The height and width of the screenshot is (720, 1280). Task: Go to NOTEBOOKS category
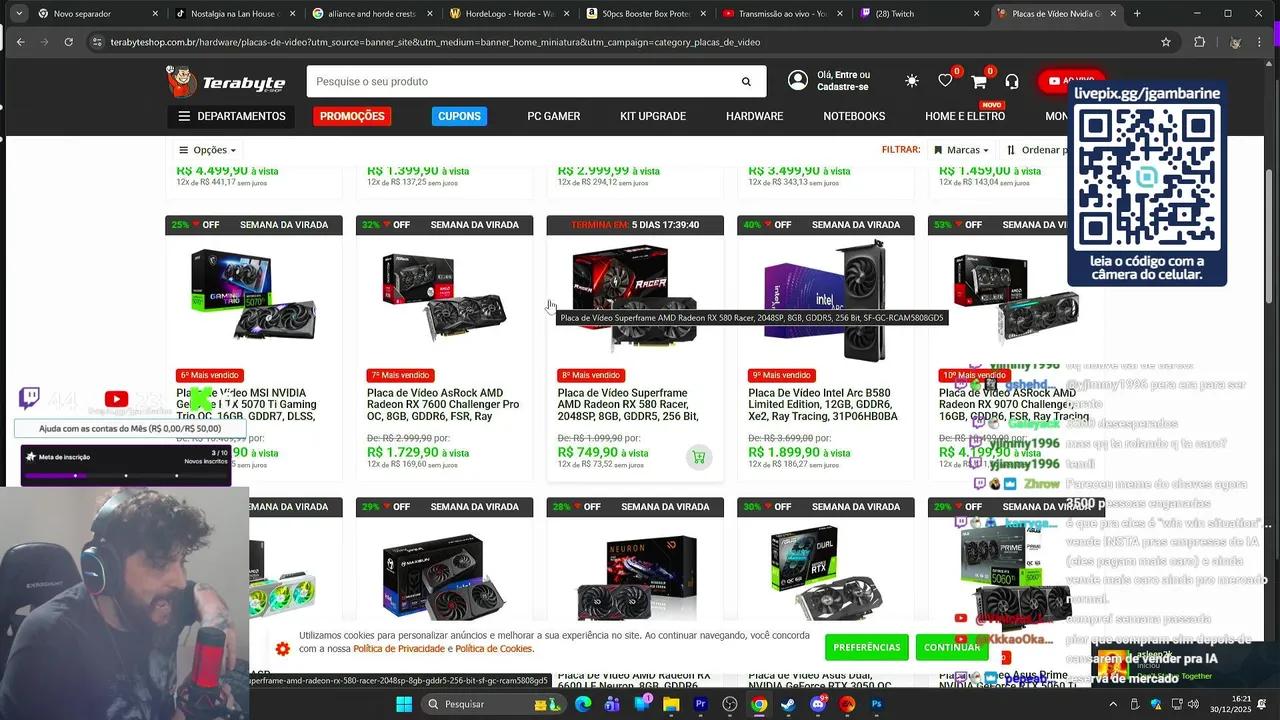854,116
